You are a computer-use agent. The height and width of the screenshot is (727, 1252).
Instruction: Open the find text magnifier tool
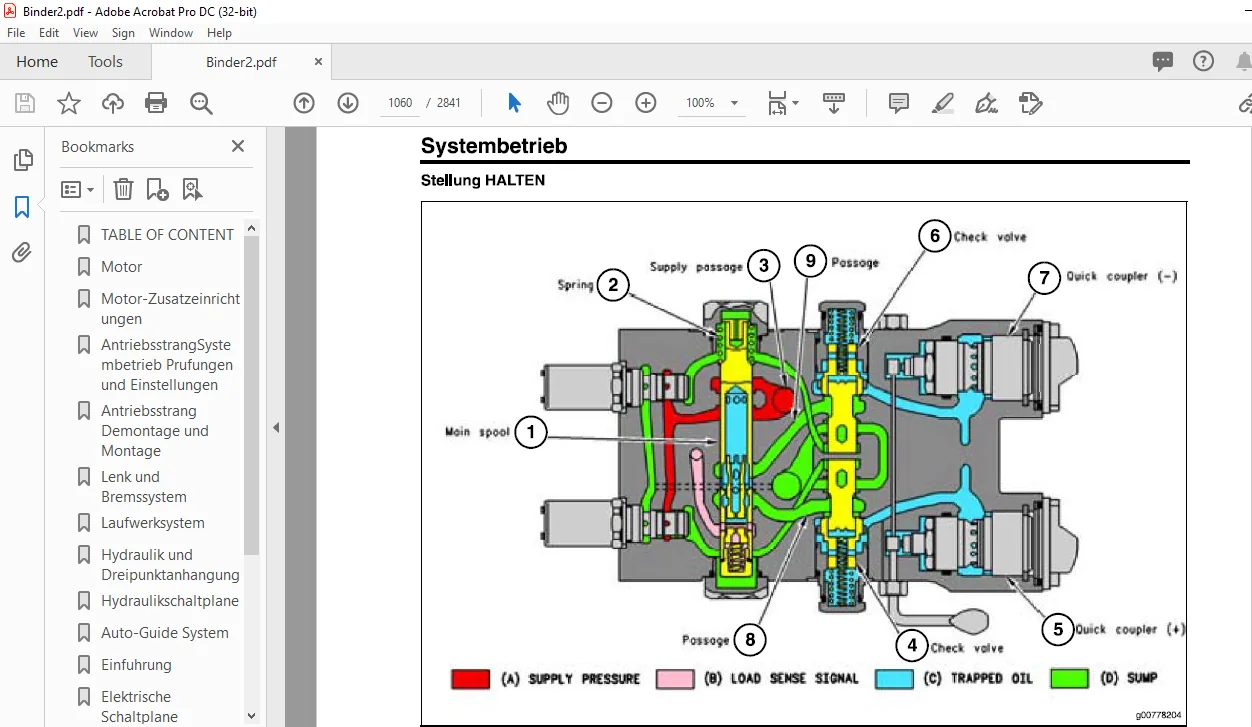[201, 103]
